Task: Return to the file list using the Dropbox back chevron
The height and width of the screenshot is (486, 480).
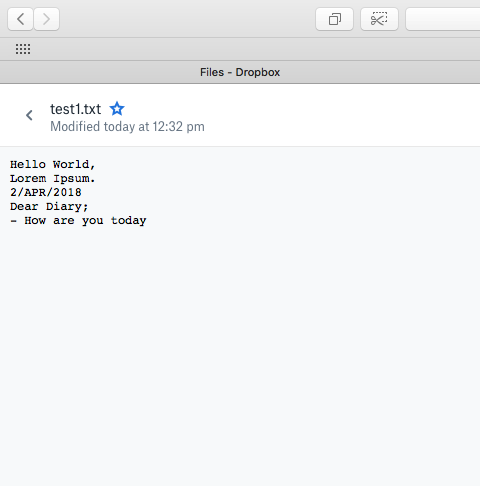Action: click(29, 115)
